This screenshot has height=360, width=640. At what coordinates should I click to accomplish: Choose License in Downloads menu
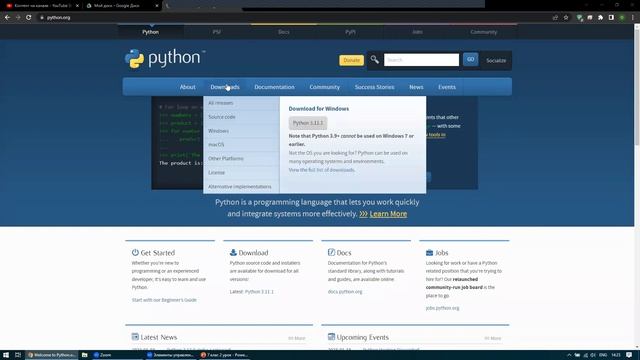click(241, 172)
